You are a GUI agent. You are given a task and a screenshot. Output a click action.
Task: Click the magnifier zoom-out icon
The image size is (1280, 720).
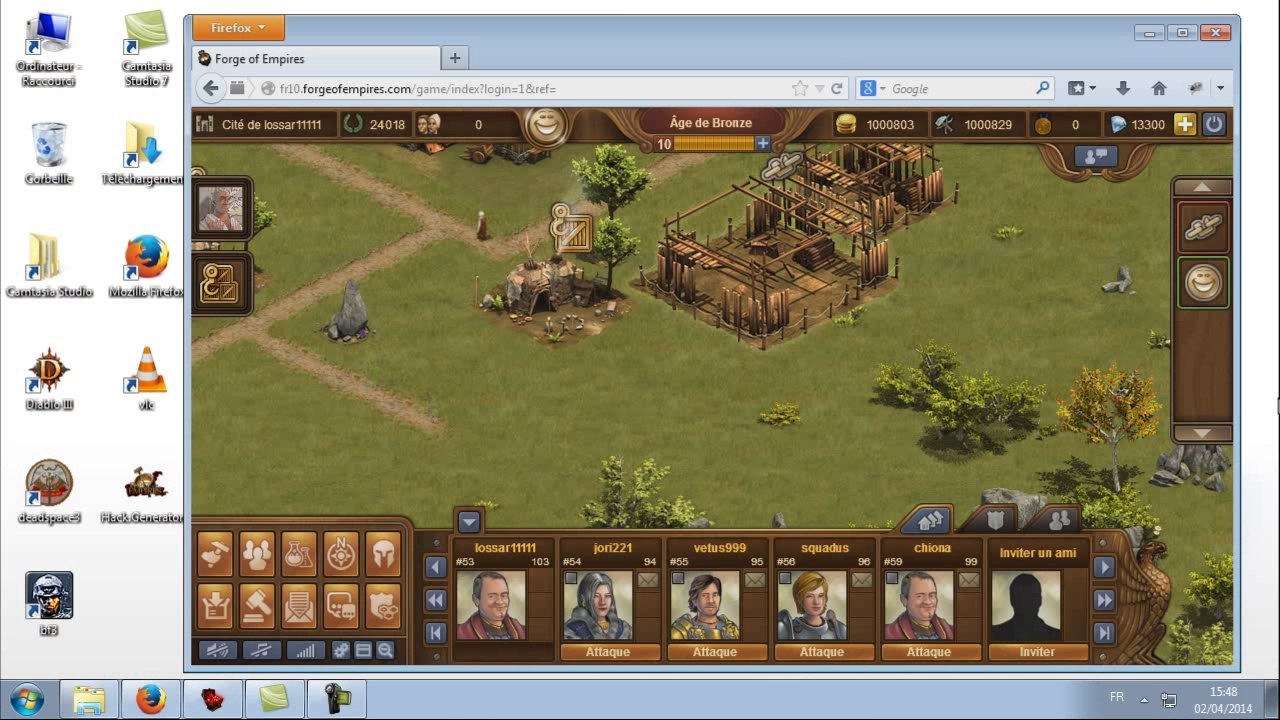385,650
